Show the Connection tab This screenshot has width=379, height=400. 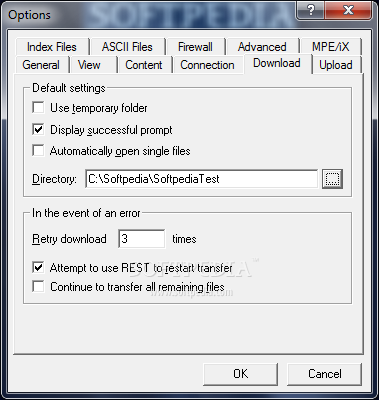[x=207, y=65]
